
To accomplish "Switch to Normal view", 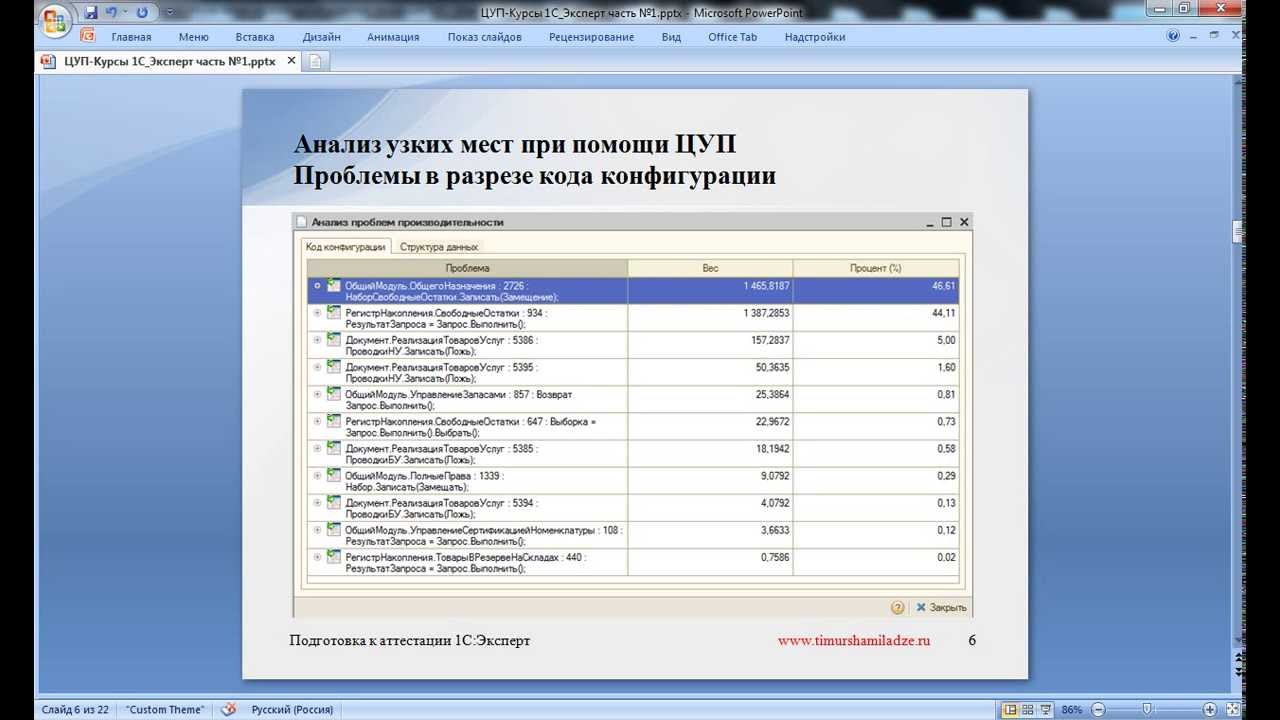I will tap(1011, 709).
